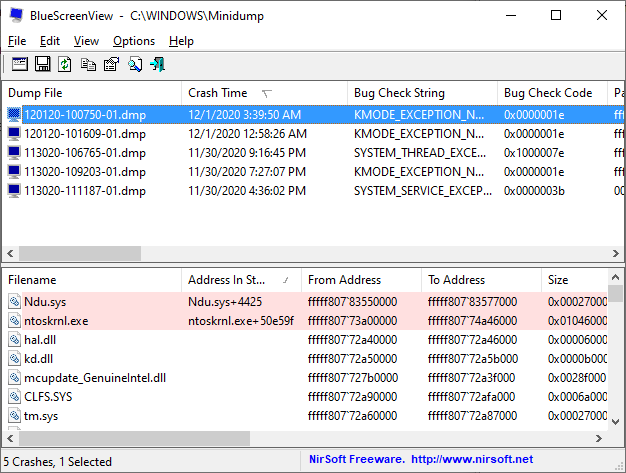Image resolution: width=626 pixels, height=473 pixels.
Task: Click the driver icon beside ntoskrnl.exe
Action: (14, 321)
